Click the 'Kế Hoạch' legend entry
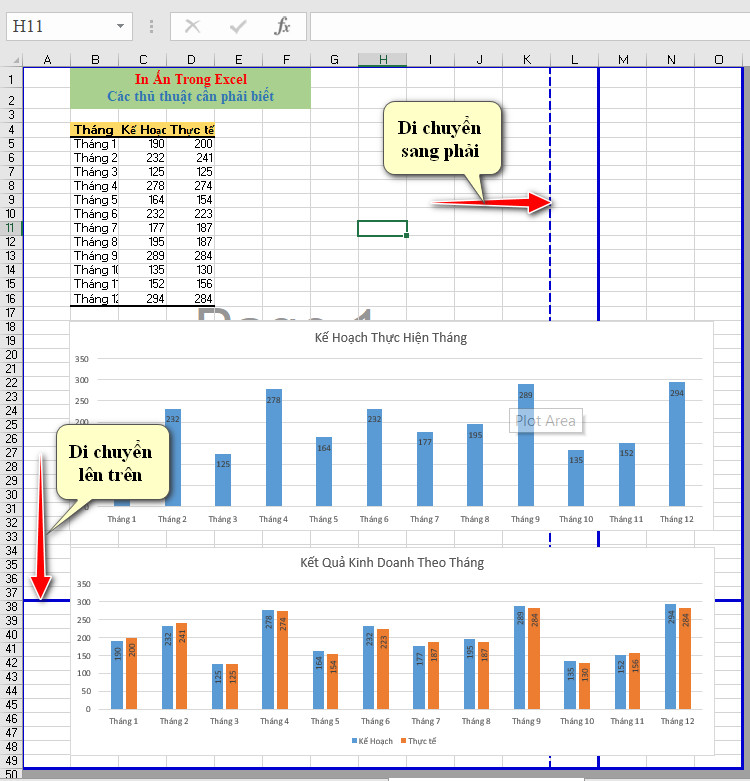This screenshot has width=750, height=781. [x=372, y=741]
